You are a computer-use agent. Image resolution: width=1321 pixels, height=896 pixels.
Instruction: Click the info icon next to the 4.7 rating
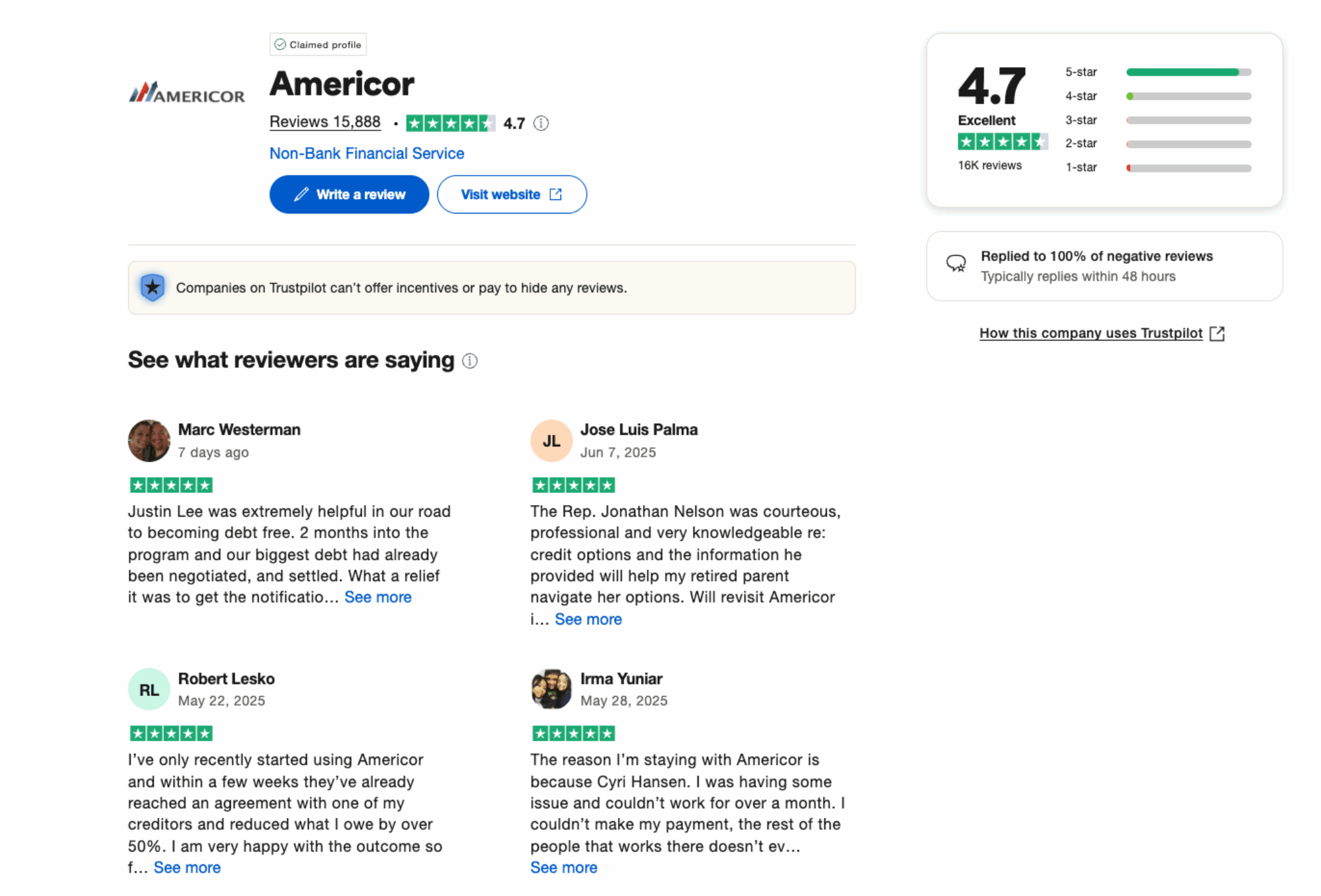click(x=541, y=123)
